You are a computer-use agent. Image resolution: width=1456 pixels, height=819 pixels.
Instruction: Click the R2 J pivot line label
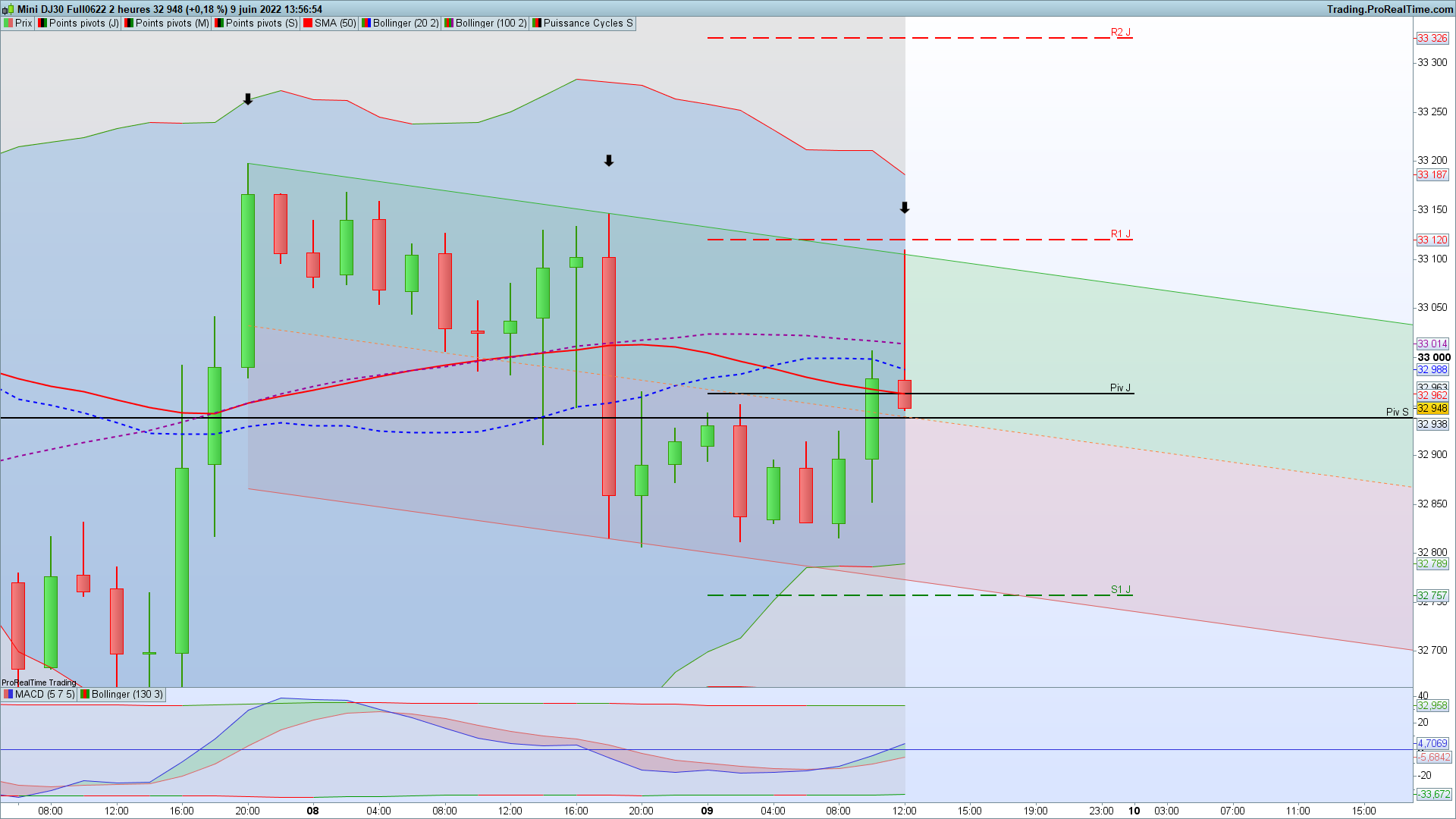coord(1120,32)
